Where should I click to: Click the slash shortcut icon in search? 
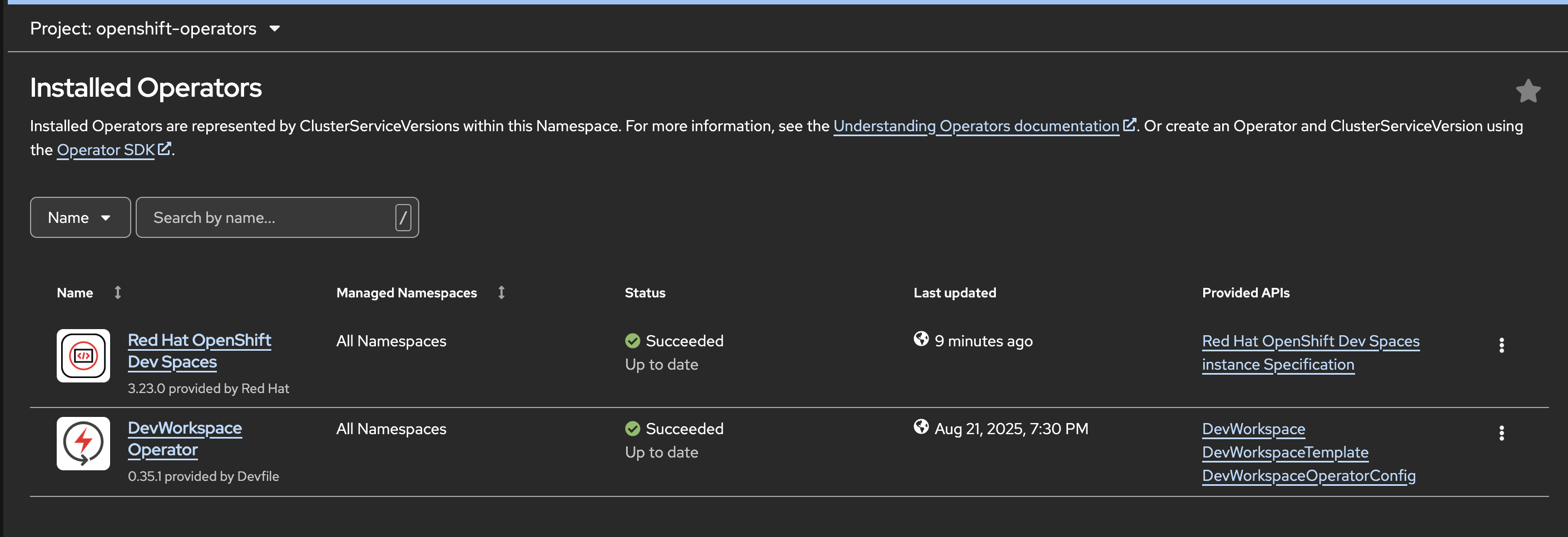[x=403, y=217]
